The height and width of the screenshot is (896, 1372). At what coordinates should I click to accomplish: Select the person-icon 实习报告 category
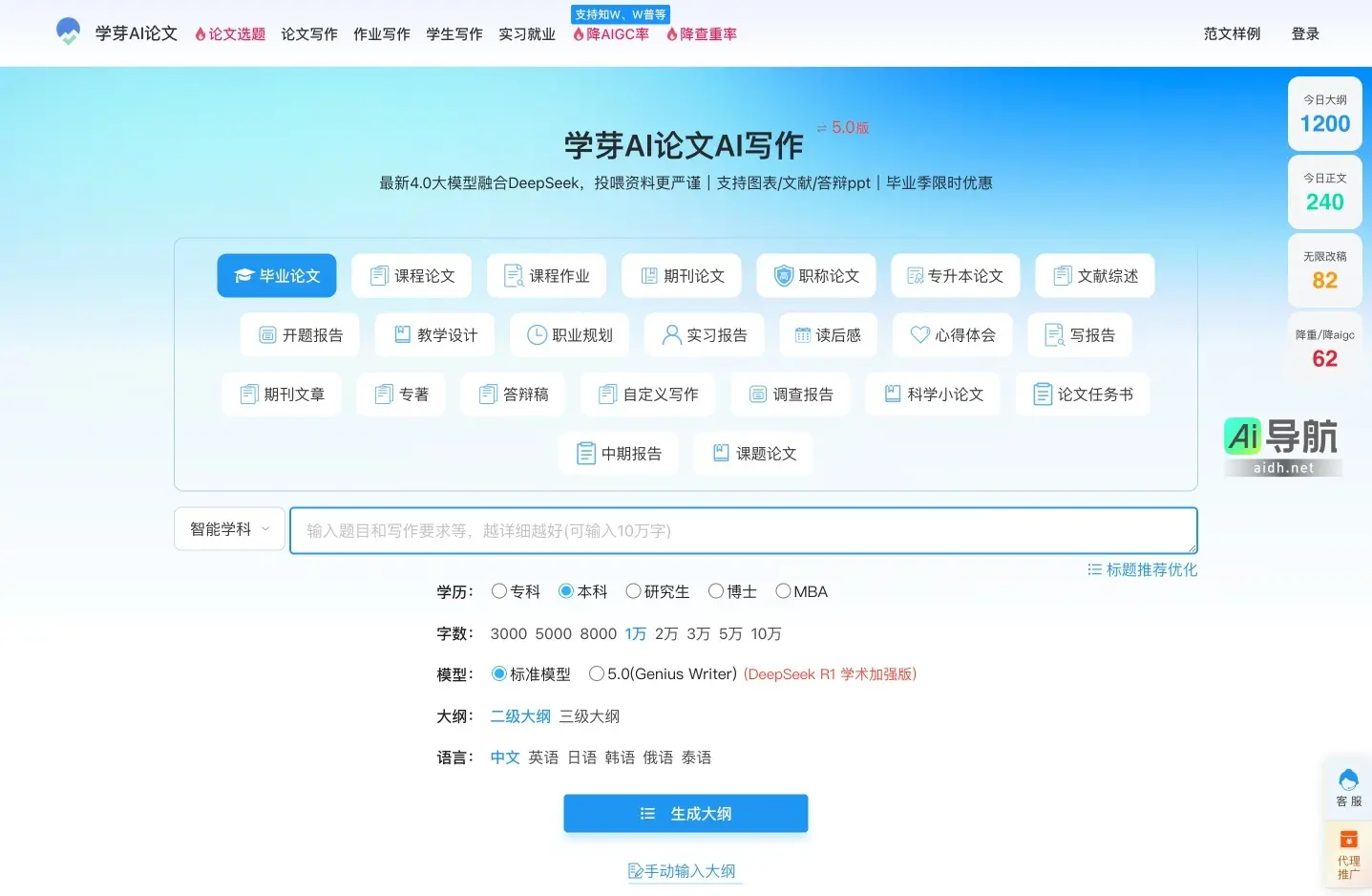pyautogui.click(x=704, y=334)
